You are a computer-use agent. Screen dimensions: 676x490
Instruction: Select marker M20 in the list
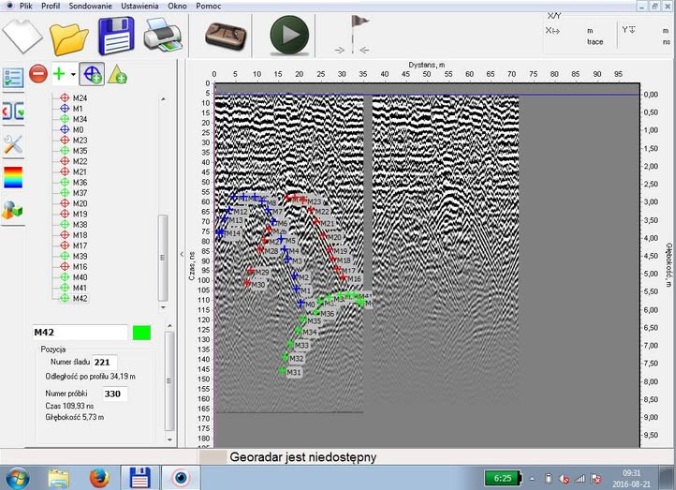pos(80,203)
